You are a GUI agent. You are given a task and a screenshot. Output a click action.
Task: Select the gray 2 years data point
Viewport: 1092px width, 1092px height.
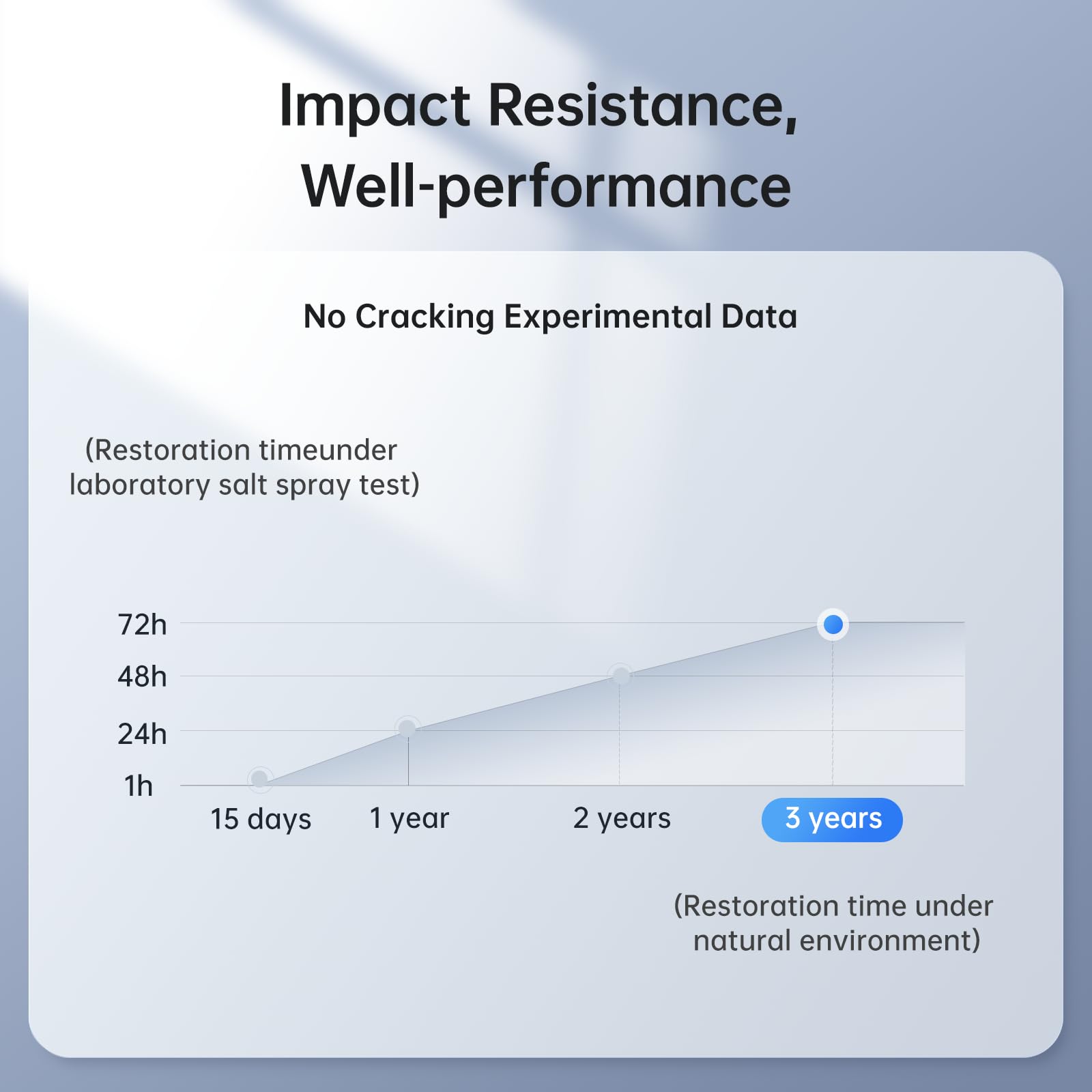point(620,676)
